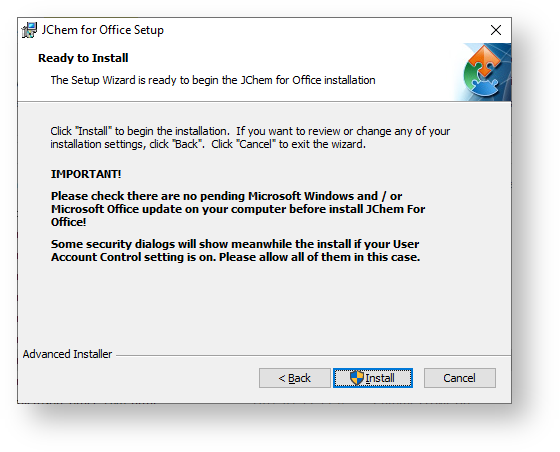Image resolution: width=560 pixels, height=452 pixels.
Task: Click the separator line beside Advanced Installer
Action: click(x=313, y=355)
